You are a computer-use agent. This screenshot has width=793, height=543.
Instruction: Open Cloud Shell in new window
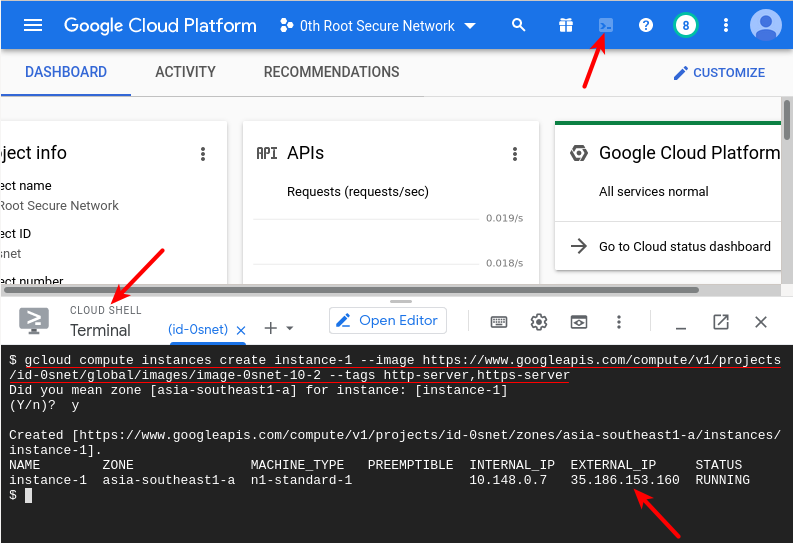pyautogui.click(x=721, y=322)
